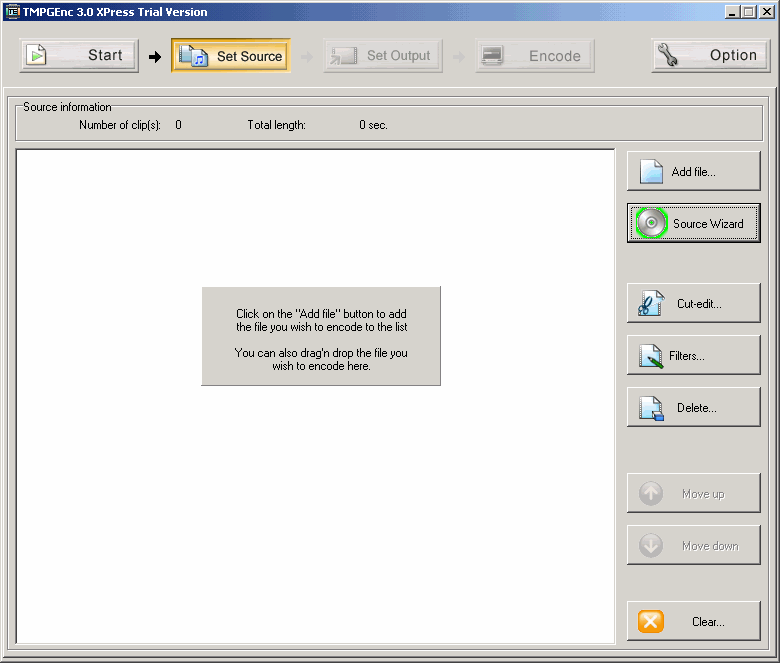The image size is (780, 663).
Task: Click the Move up arrow icon
Action: [651, 494]
